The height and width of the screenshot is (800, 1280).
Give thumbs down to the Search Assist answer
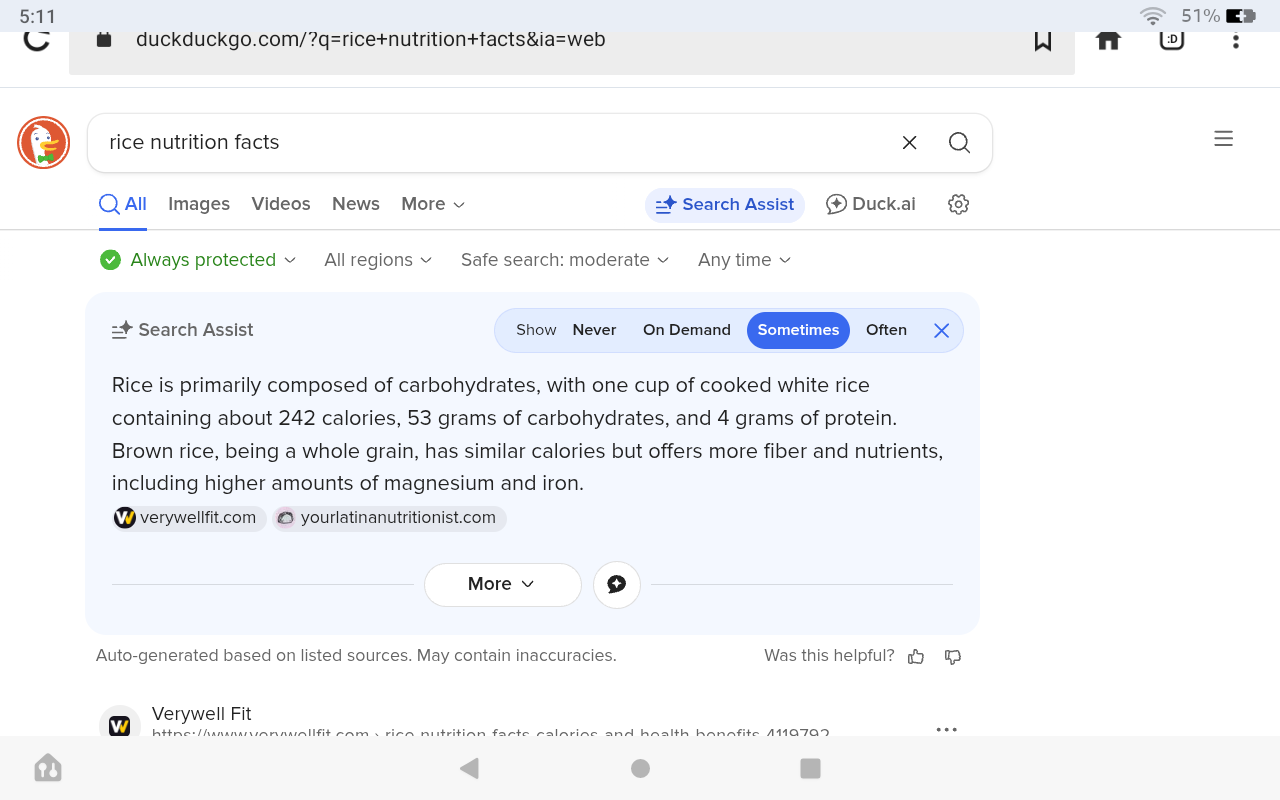[x=953, y=657]
